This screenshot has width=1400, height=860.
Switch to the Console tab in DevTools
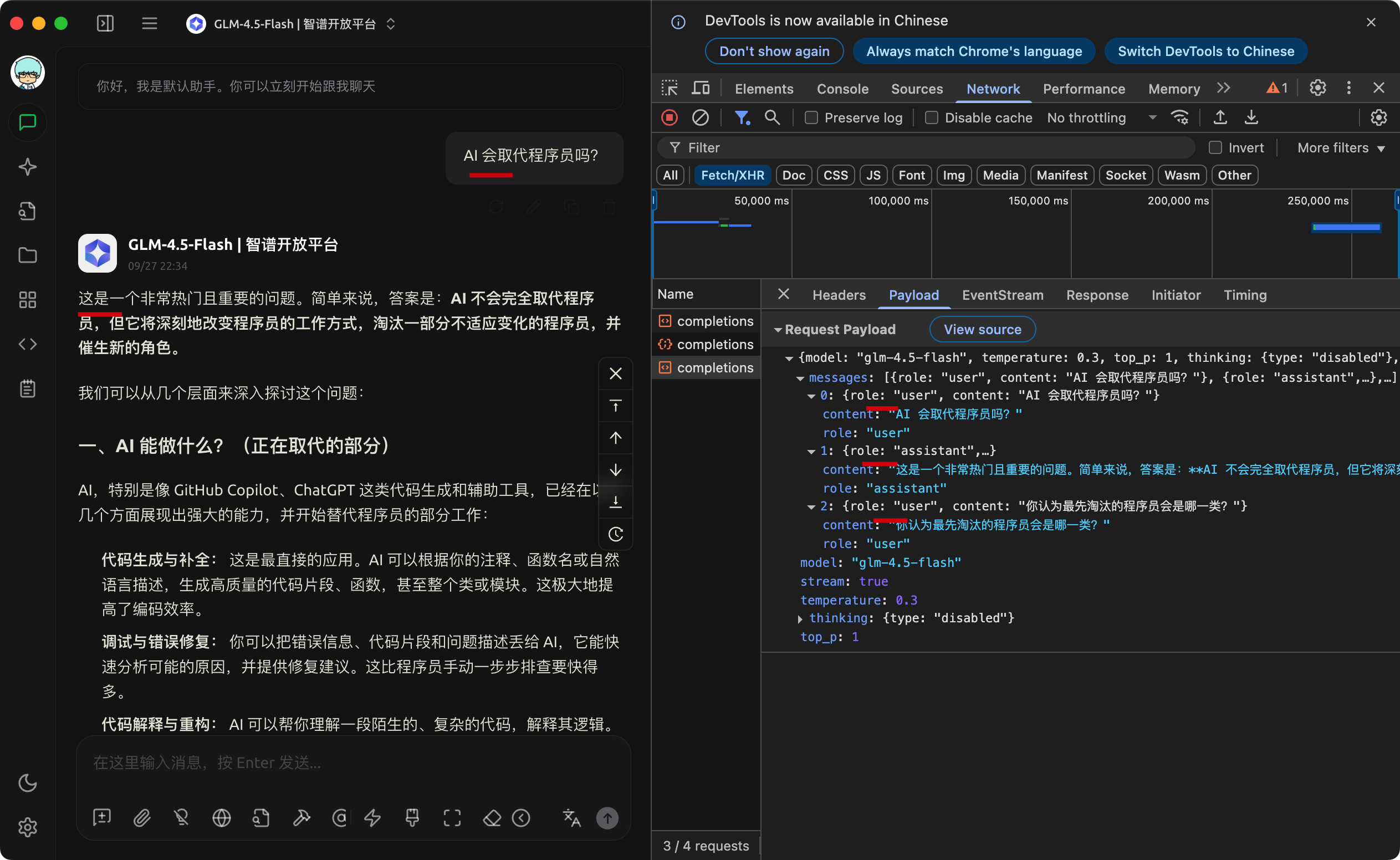pyautogui.click(x=842, y=89)
